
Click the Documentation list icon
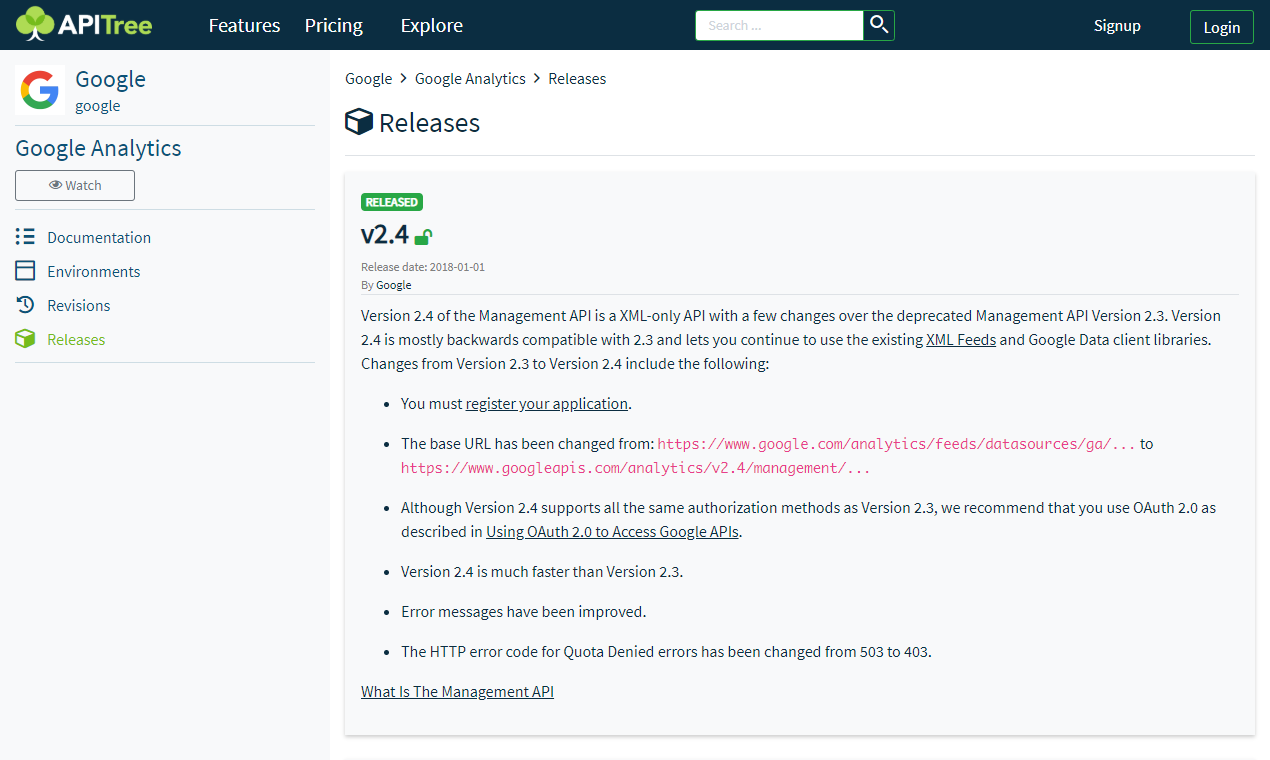25,237
